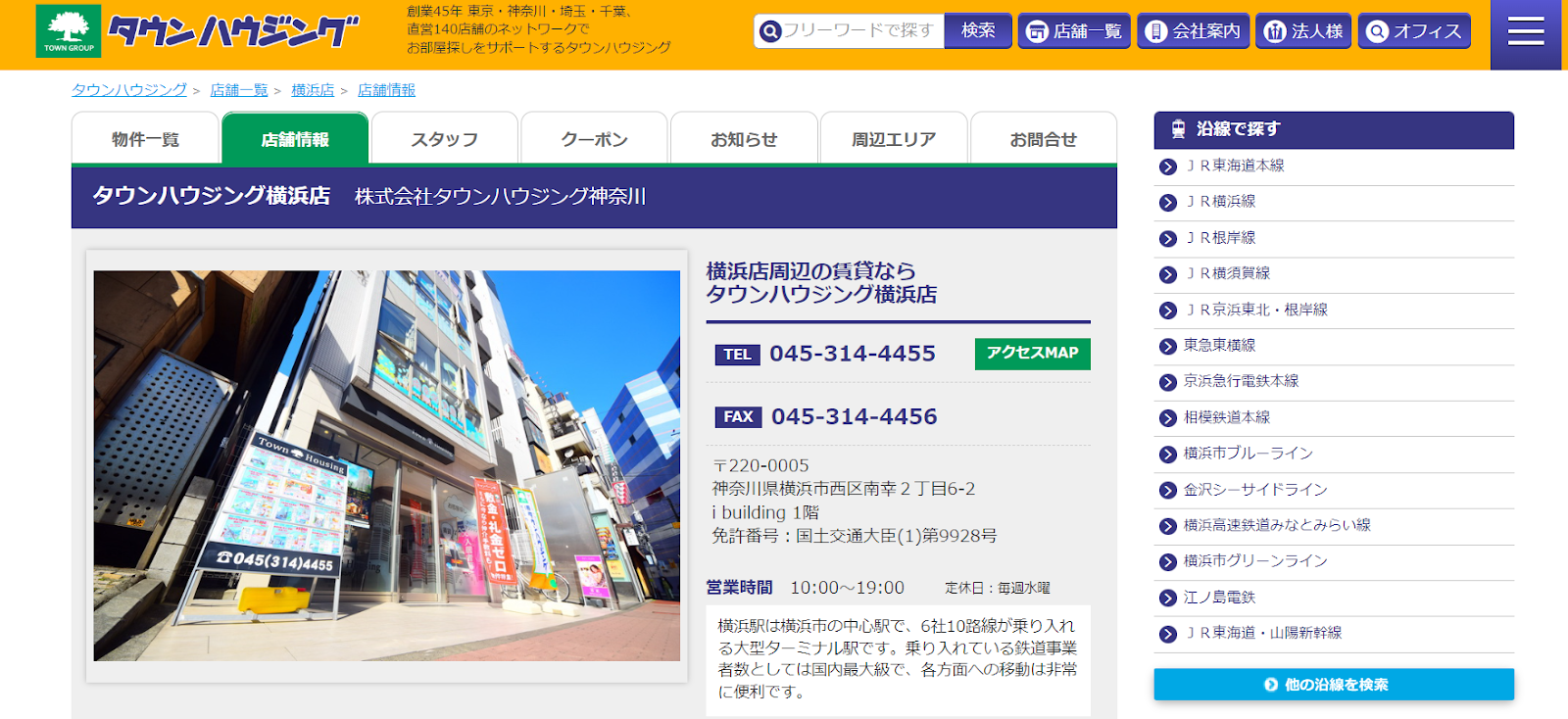Open the アクセスMAP button
This screenshot has width=1568, height=719.
coord(1033,354)
